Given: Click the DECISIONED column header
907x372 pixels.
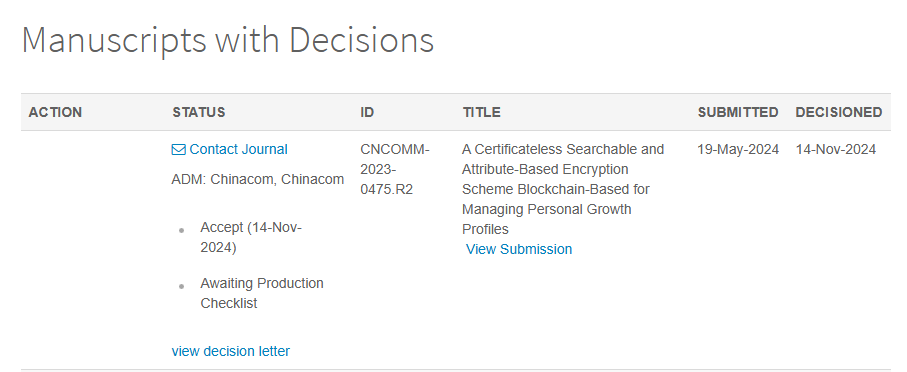Looking at the screenshot, I should point(839,112).
